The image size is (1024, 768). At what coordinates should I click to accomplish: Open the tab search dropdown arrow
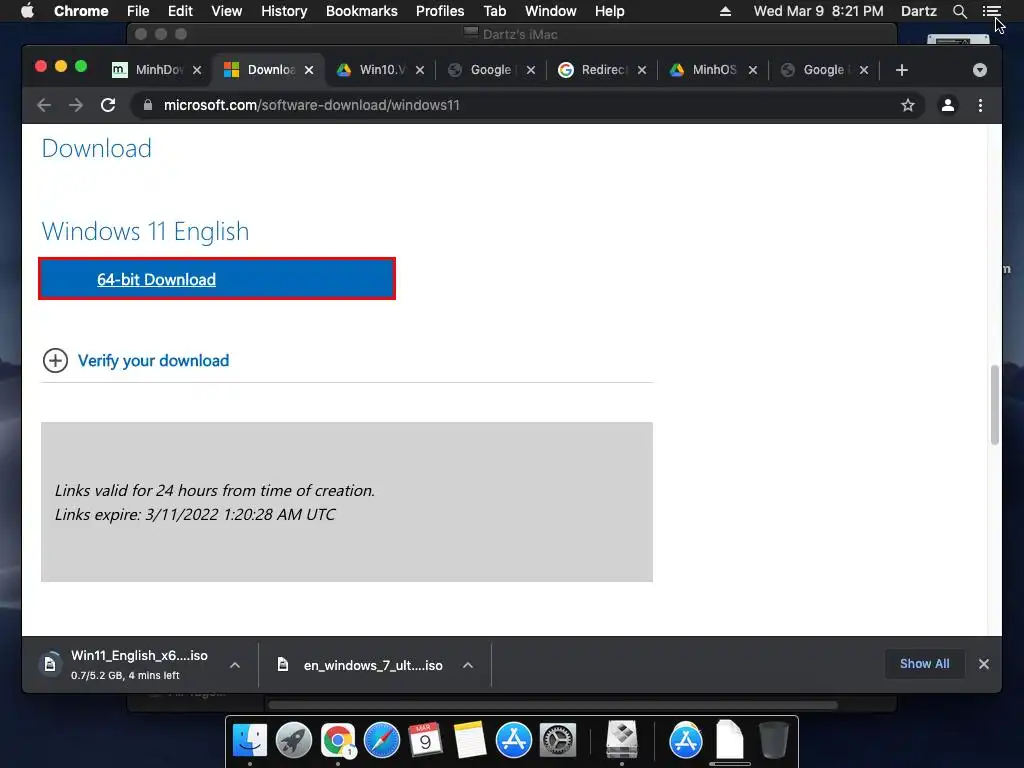coord(980,70)
